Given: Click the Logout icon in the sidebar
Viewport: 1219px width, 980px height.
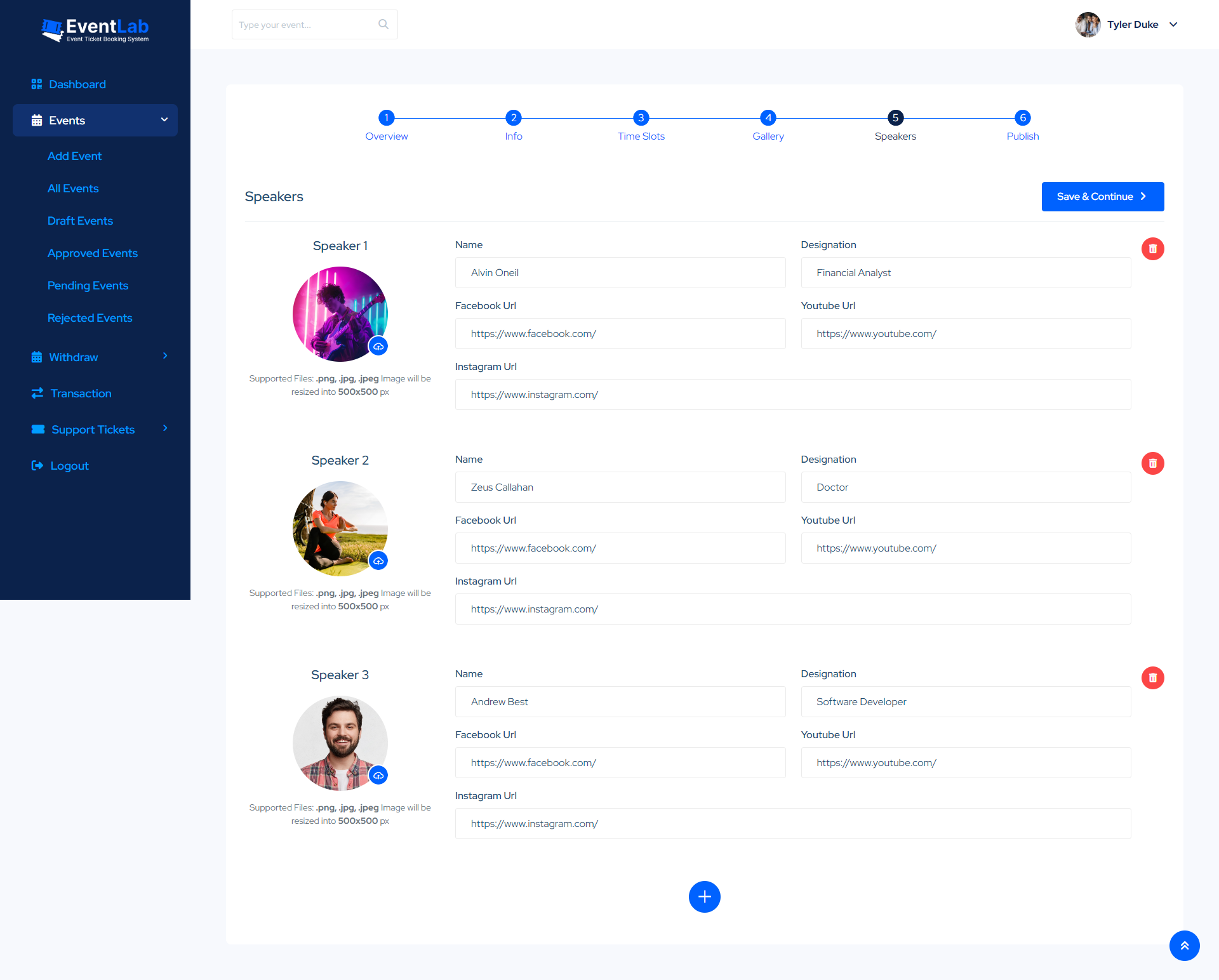Looking at the screenshot, I should point(37,465).
